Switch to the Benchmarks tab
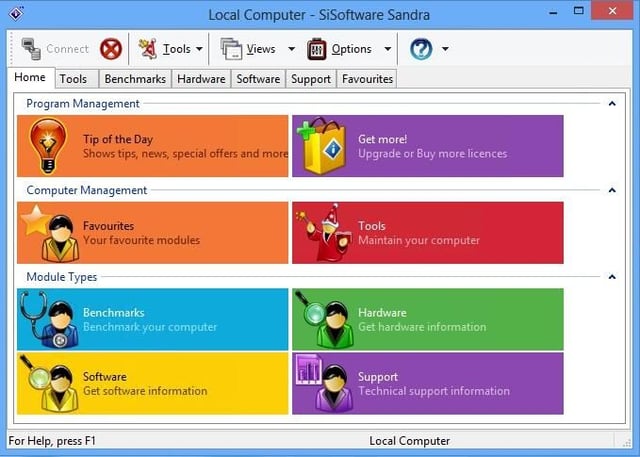The height and width of the screenshot is (457, 640). tap(135, 79)
